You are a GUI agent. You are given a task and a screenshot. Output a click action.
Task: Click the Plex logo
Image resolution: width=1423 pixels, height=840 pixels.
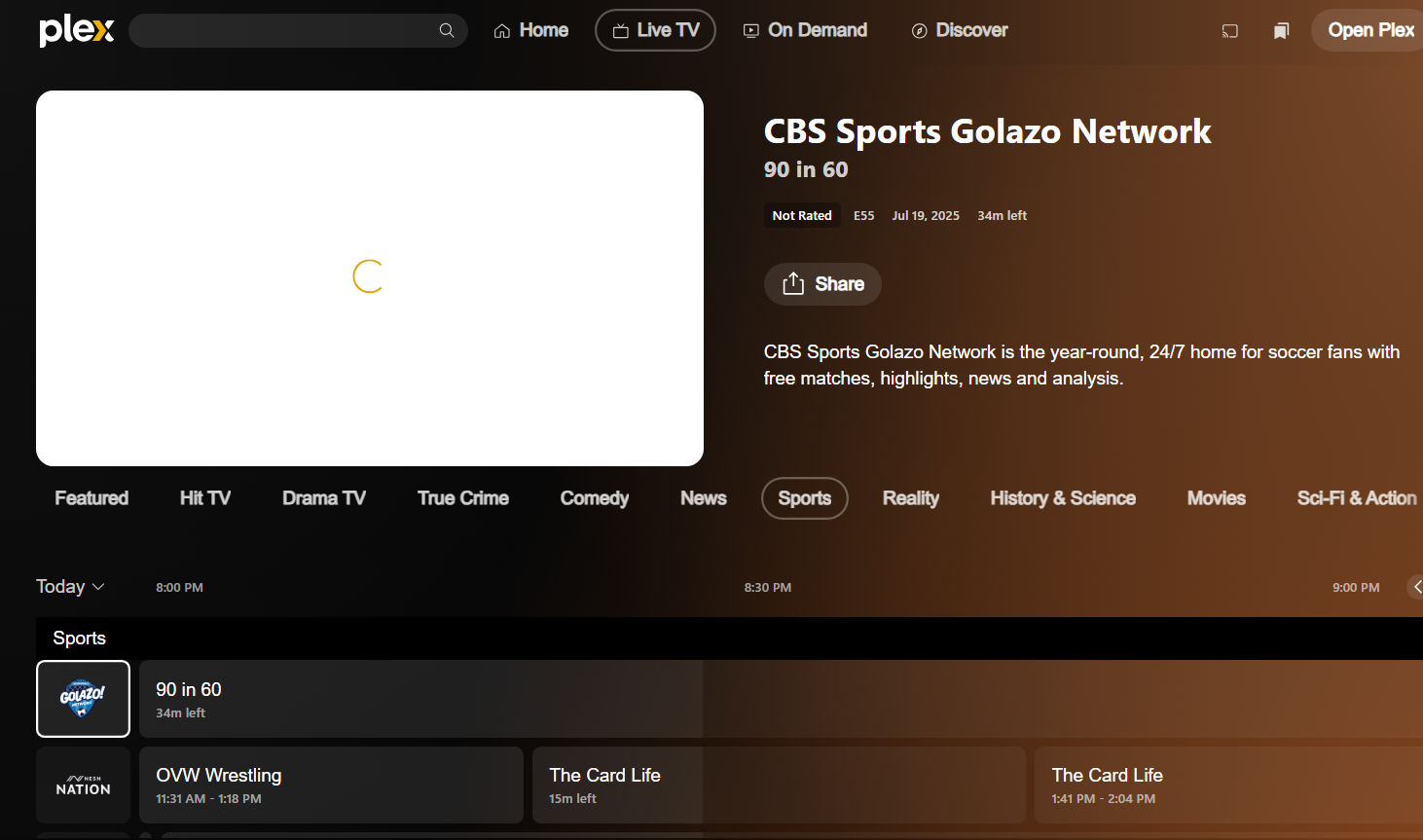[x=76, y=30]
